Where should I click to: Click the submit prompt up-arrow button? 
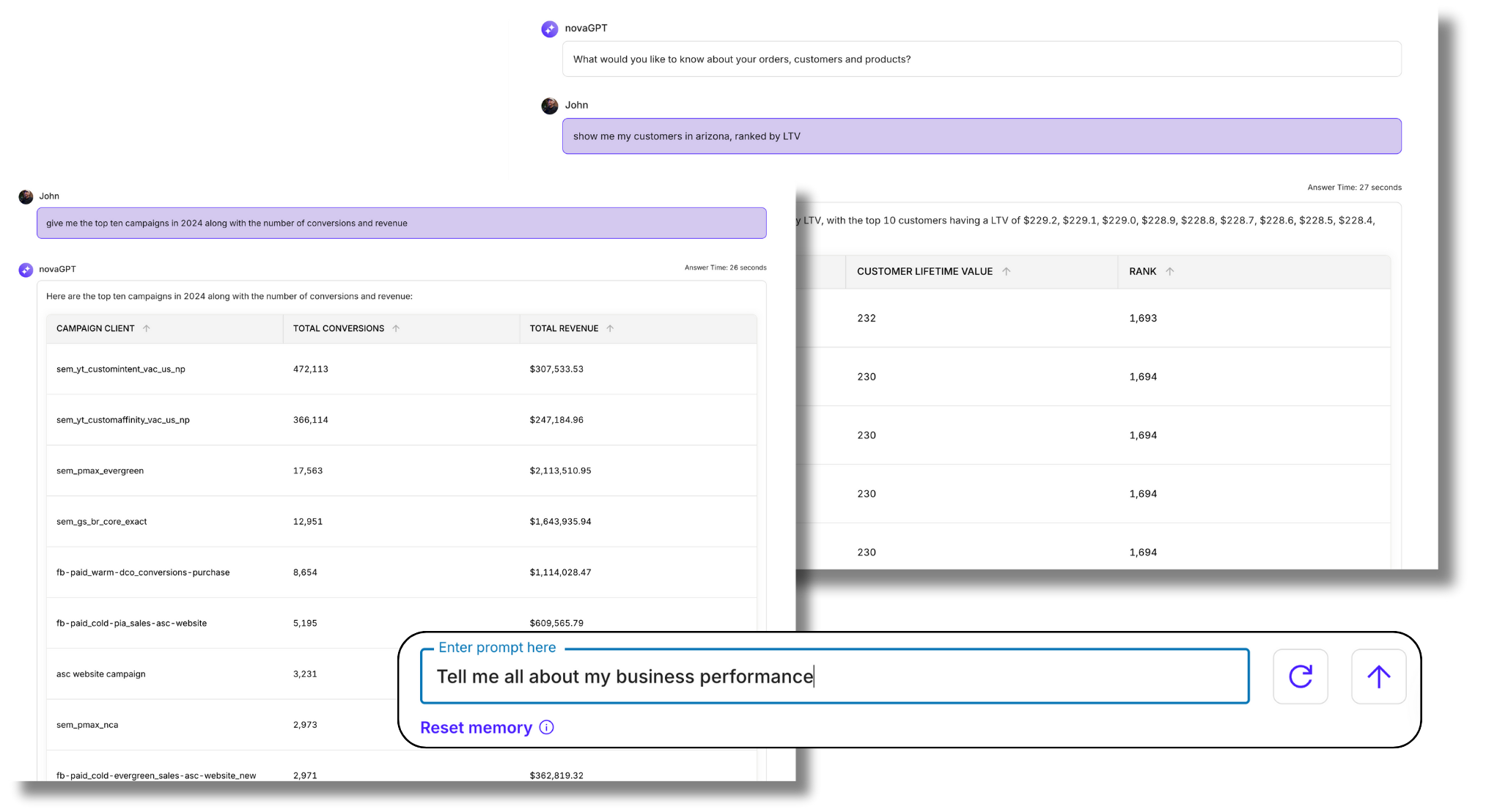(1378, 676)
